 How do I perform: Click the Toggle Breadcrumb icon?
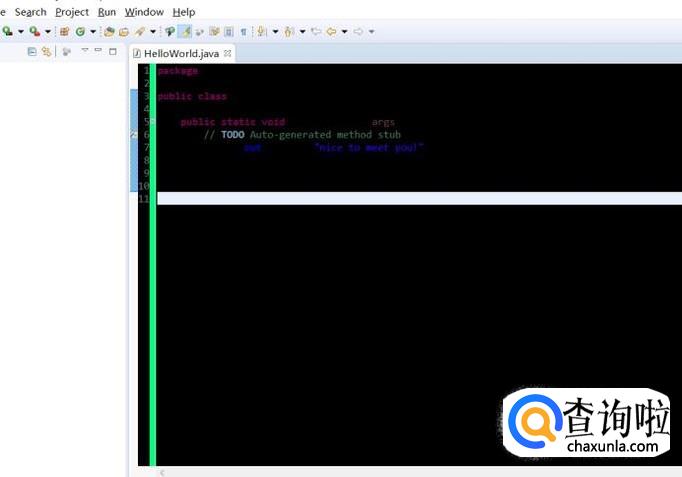coord(170,31)
